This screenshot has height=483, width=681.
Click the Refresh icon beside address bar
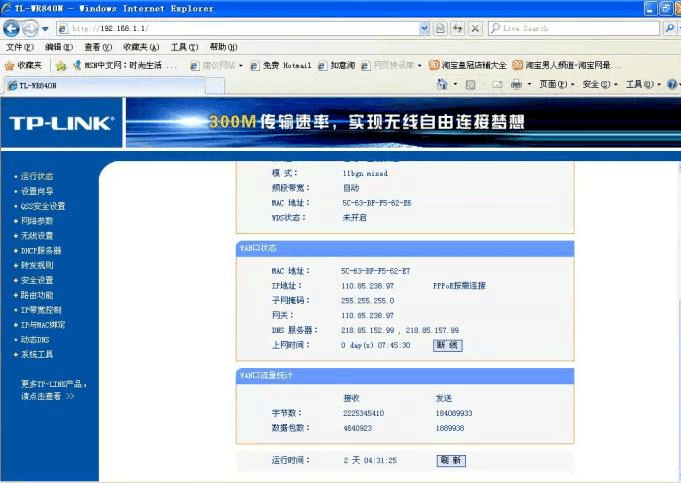[457, 29]
